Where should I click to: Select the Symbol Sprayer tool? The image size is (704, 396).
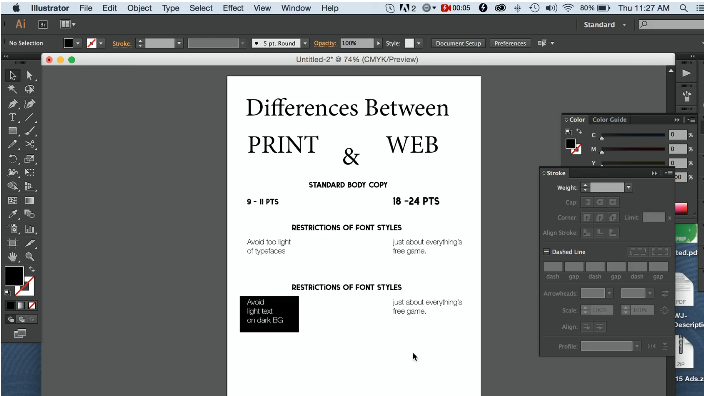point(13,229)
